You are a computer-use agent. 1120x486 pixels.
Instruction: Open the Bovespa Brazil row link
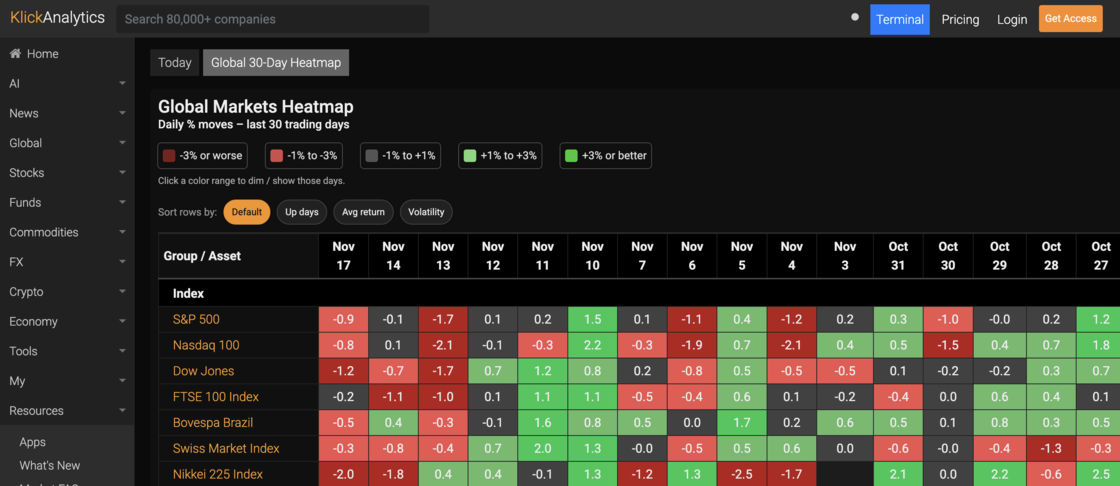point(213,422)
